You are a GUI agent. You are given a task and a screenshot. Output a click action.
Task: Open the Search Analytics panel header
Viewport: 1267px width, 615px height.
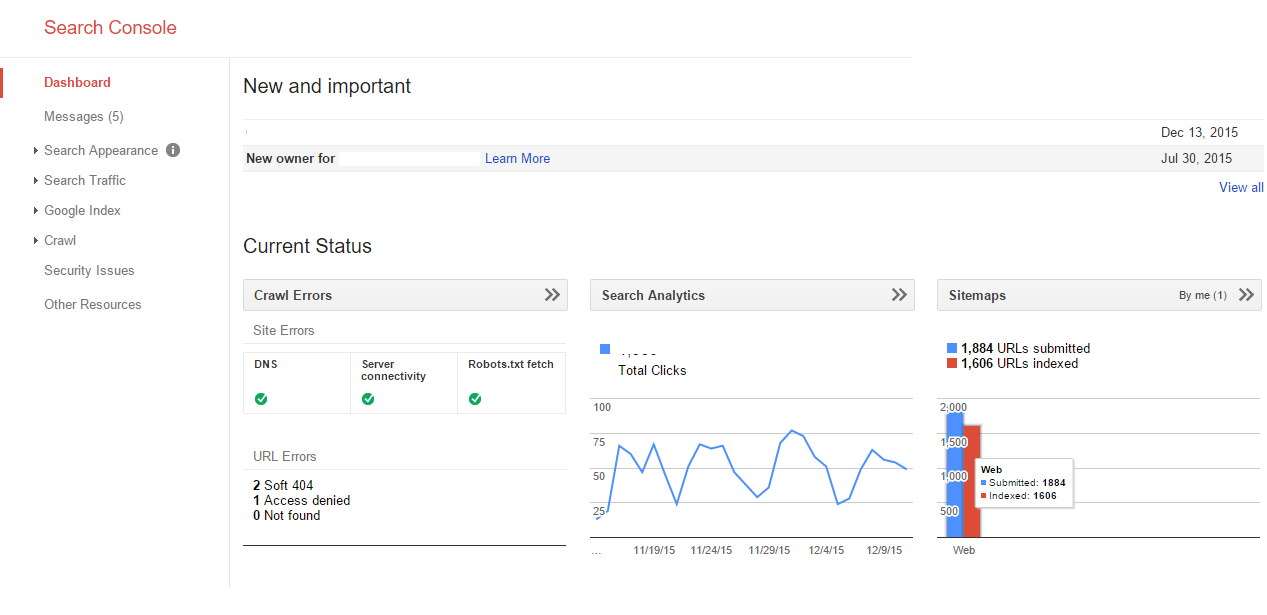(x=752, y=295)
